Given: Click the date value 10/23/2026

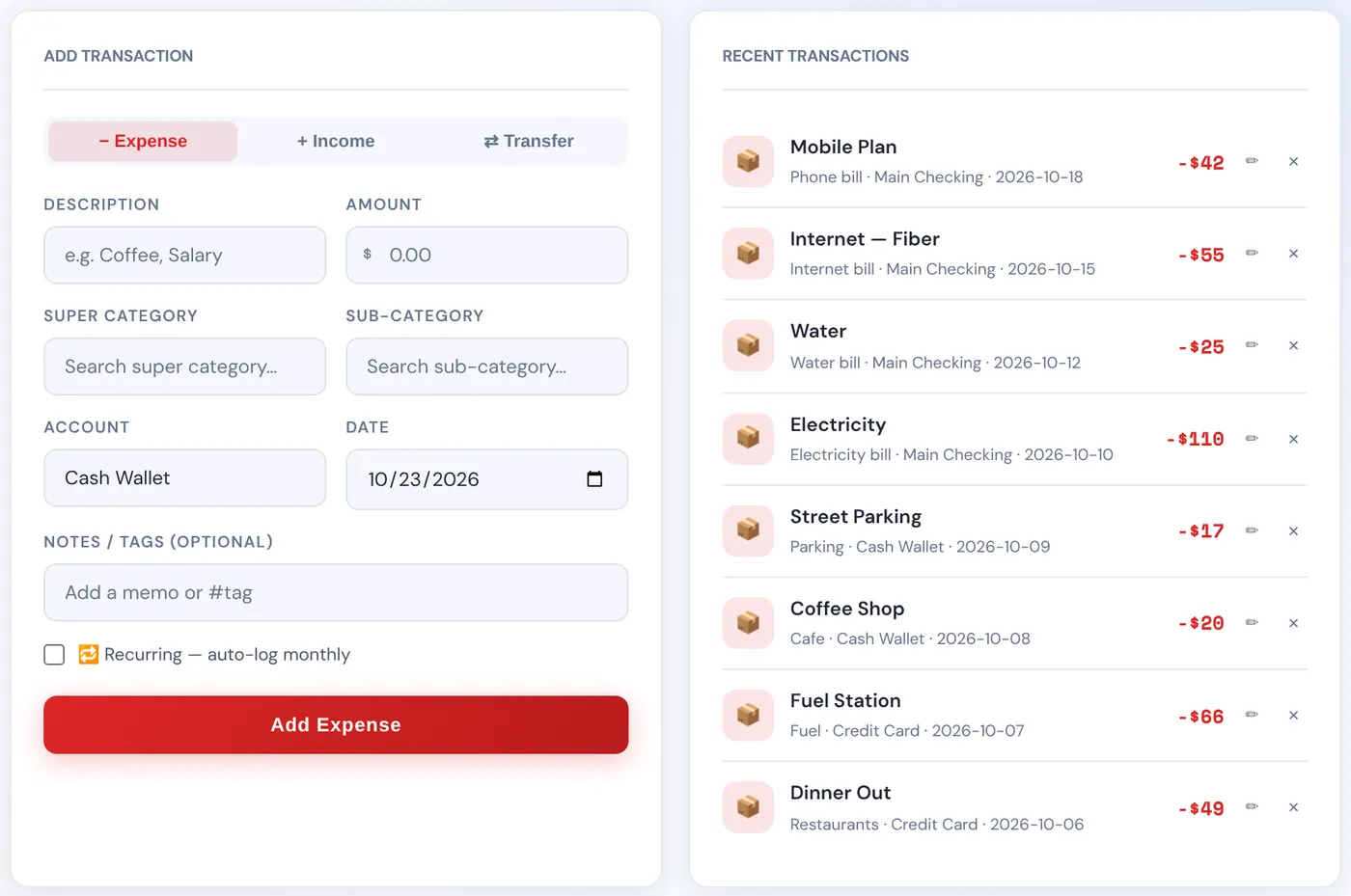Looking at the screenshot, I should (x=423, y=479).
